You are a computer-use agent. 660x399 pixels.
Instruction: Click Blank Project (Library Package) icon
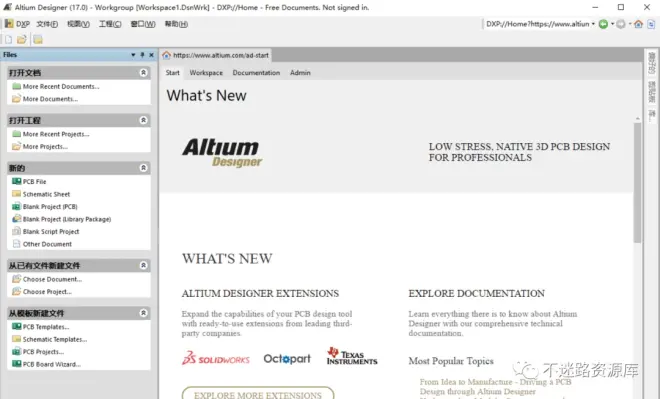[16, 219]
